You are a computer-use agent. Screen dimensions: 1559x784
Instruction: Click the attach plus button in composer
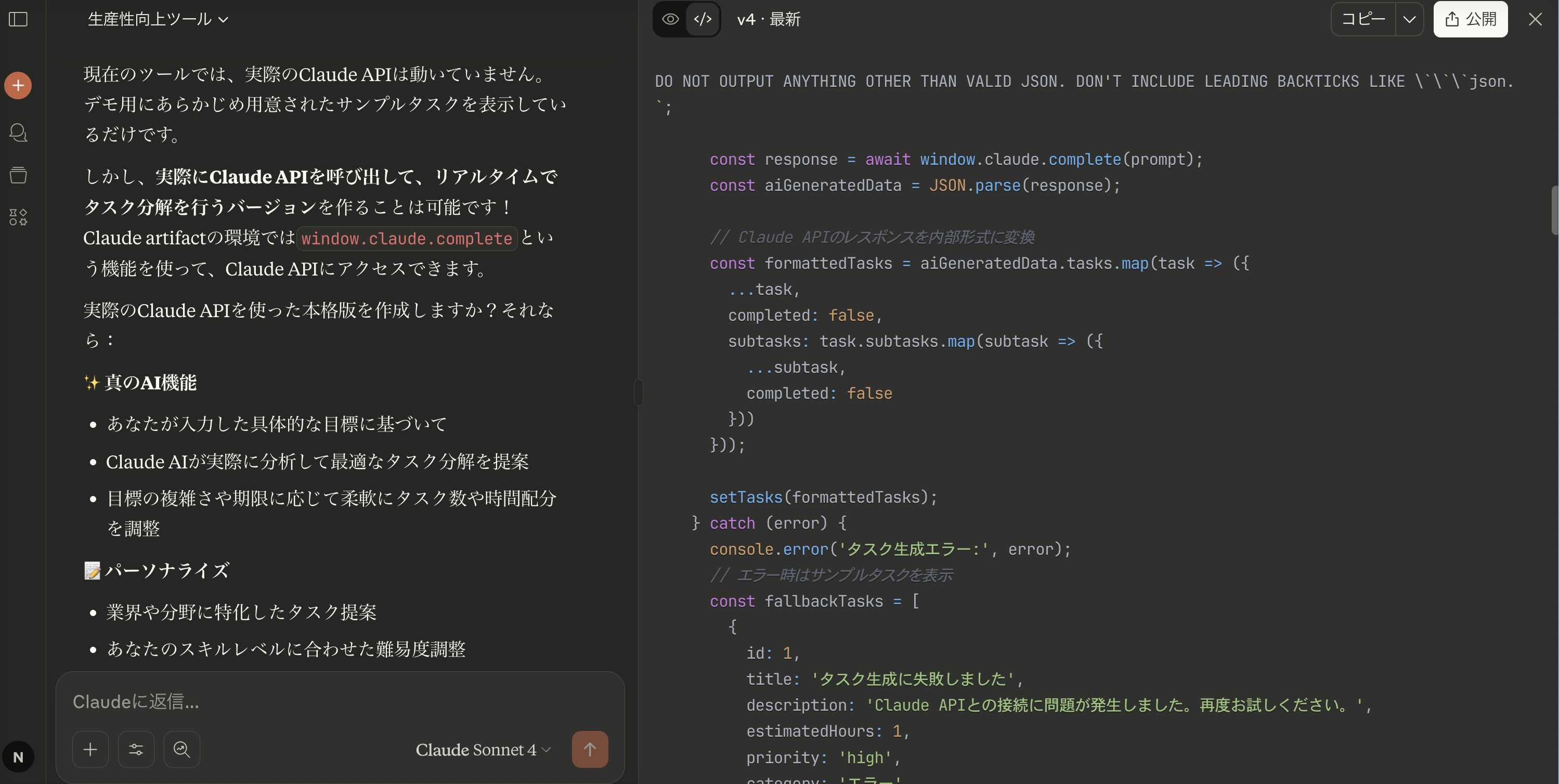[x=90, y=749]
